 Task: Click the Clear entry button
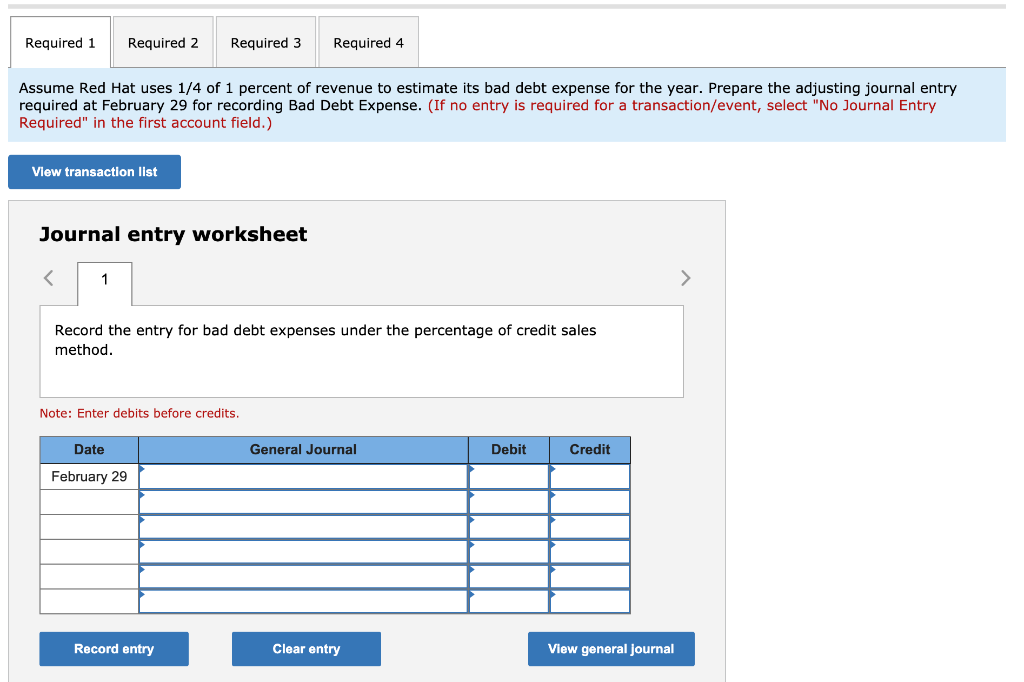coord(306,649)
